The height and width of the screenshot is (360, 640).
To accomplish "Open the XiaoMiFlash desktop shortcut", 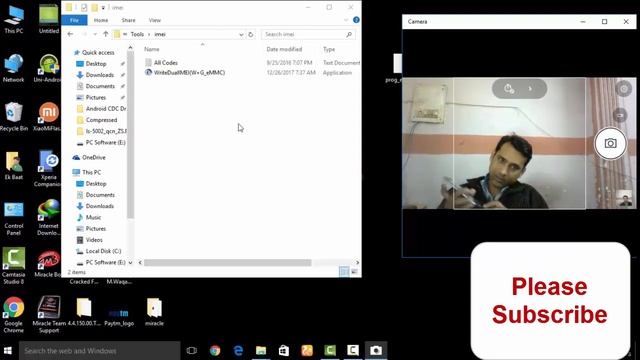I will 48,117.
